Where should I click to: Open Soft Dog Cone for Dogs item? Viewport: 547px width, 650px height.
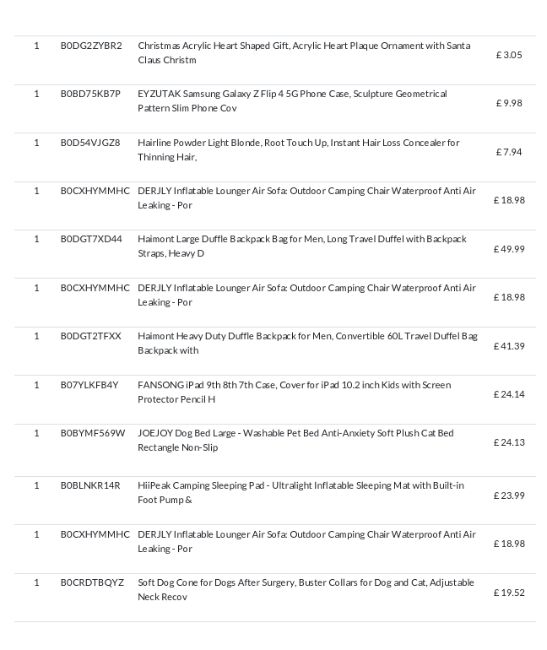pos(306,589)
